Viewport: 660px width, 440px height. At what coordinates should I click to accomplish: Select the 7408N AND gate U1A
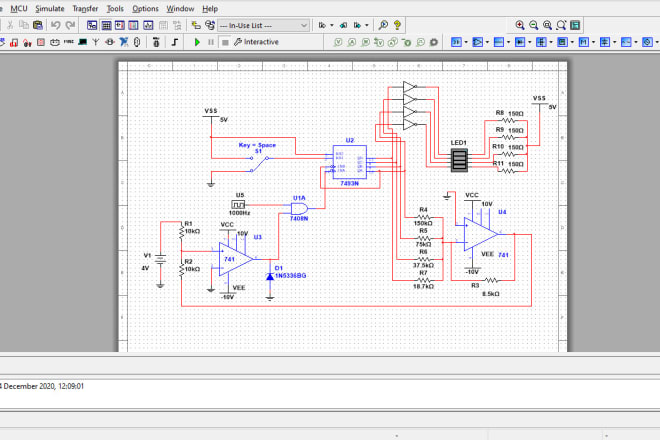click(299, 208)
